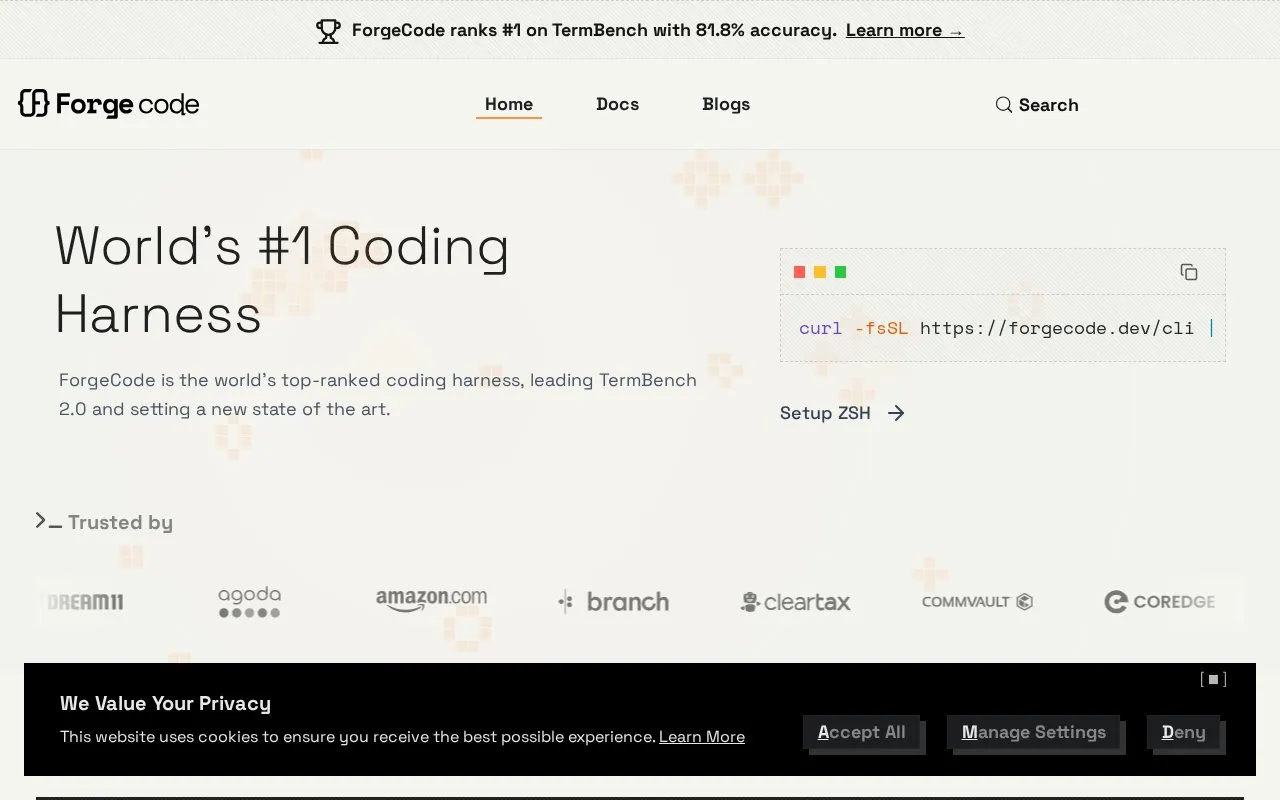
Task: Open the Home tab
Action: point(509,104)
